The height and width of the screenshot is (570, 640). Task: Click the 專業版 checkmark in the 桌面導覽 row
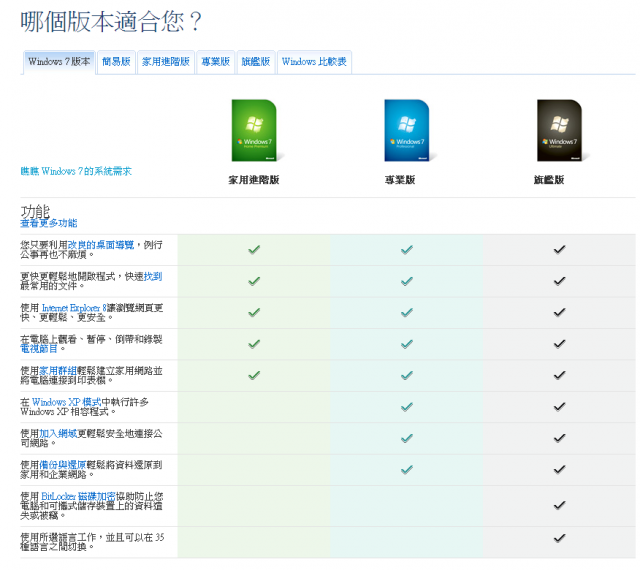coord(407,249)
